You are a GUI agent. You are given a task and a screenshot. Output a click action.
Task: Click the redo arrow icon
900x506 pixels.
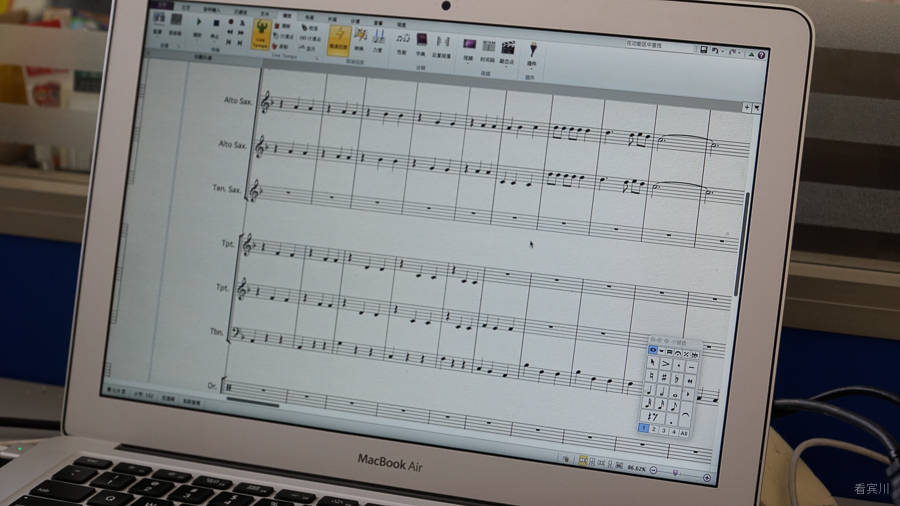point(733,52)
